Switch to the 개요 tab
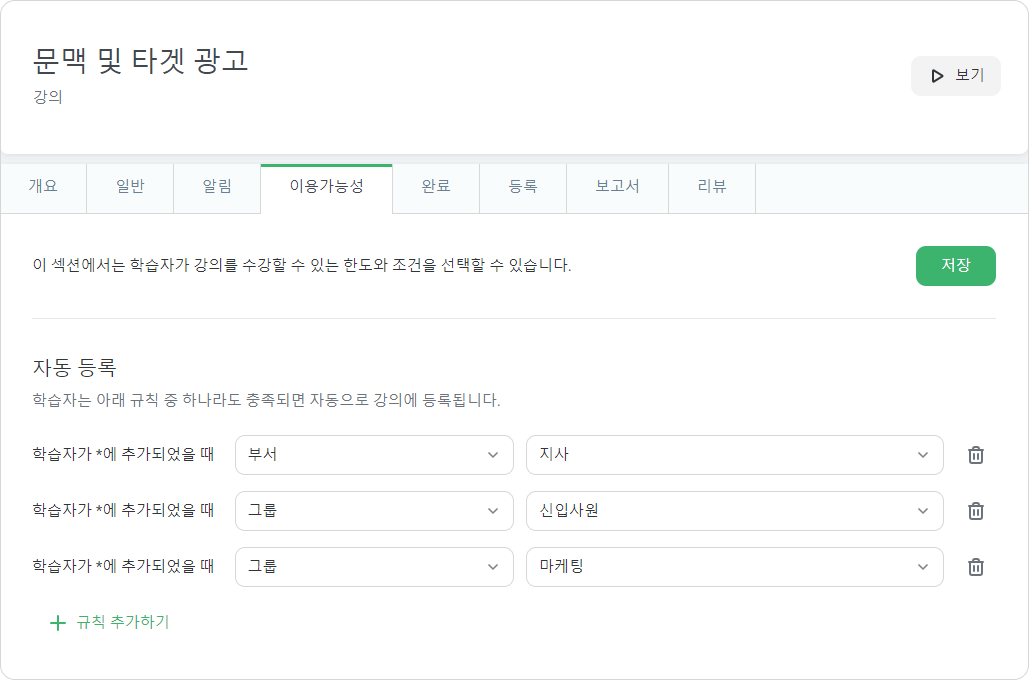1029x680 pixels. (43, 188)
